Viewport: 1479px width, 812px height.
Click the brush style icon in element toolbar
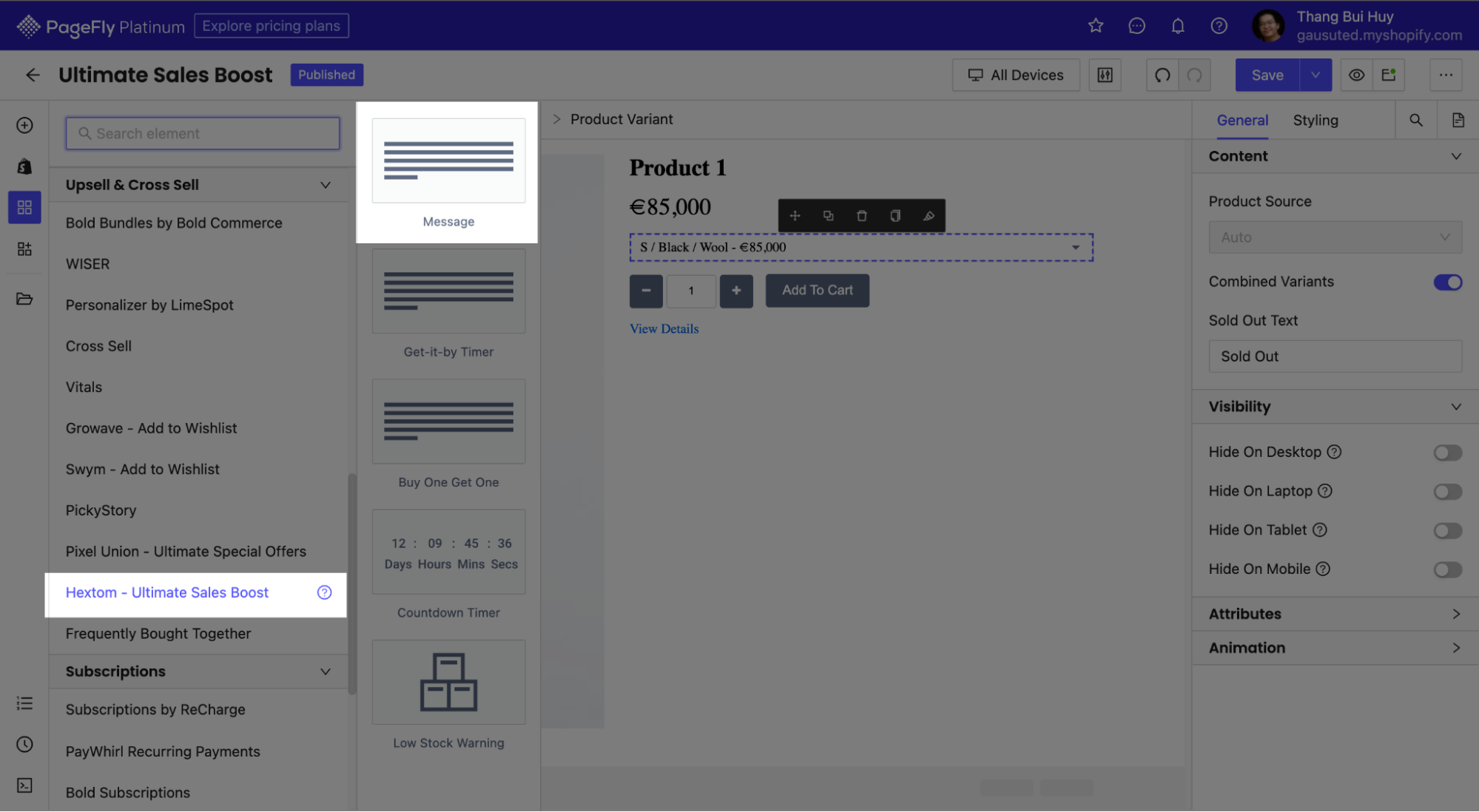tap(929, 216)
